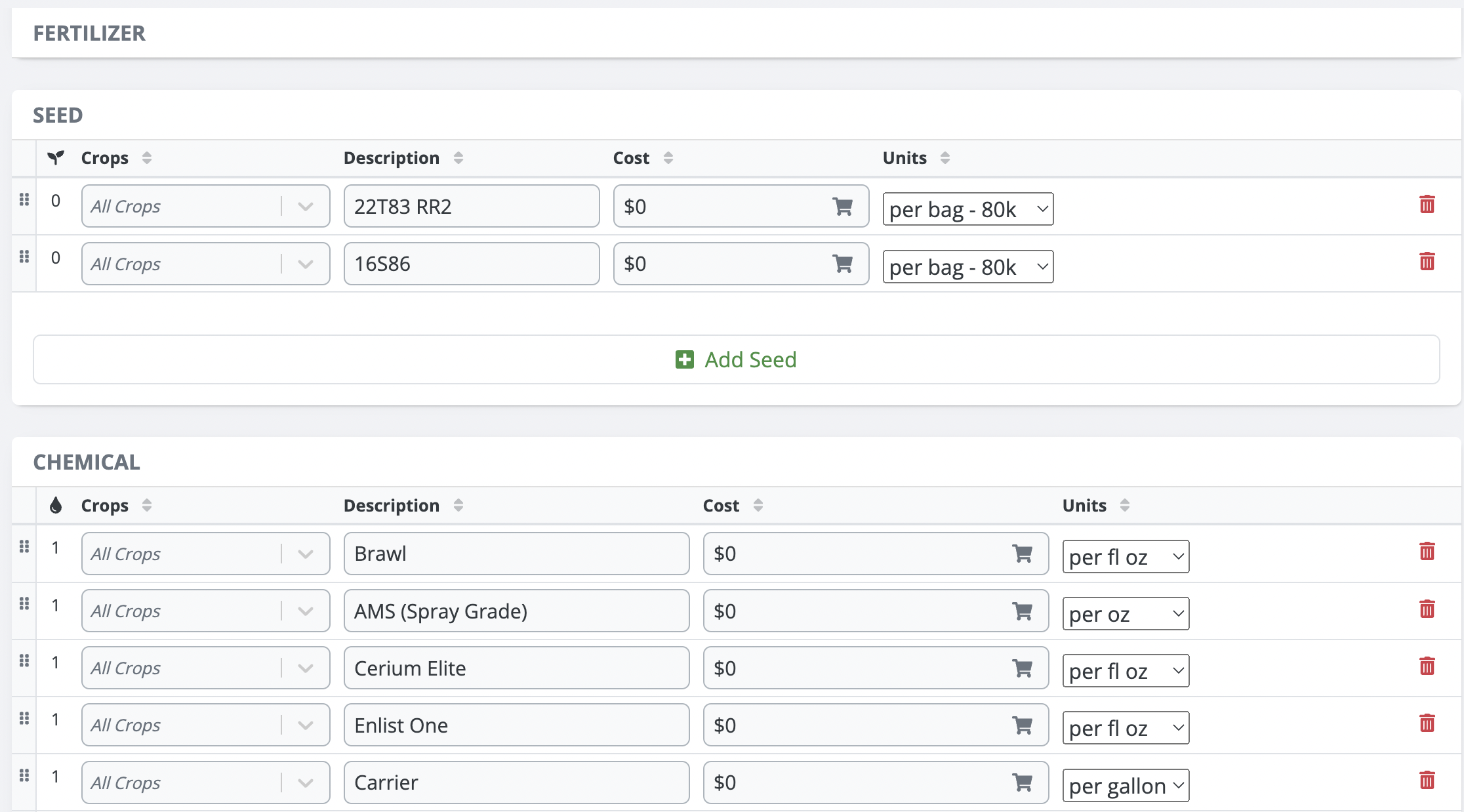Sort Seed table by Units column

click(x=945, y=158)
